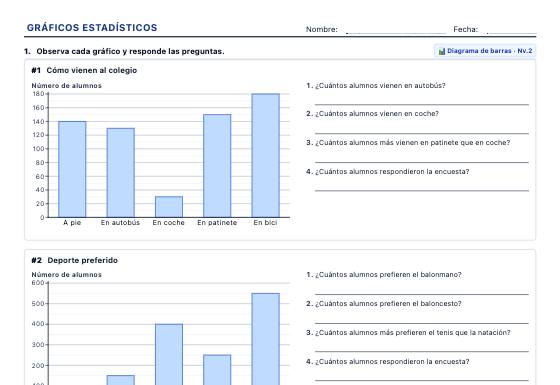Click the question '¿Cuántos alumnos vienen en autobús?'
Image resolution: width=560 pixels, height=385 pixels.
(x=380, y=86)
